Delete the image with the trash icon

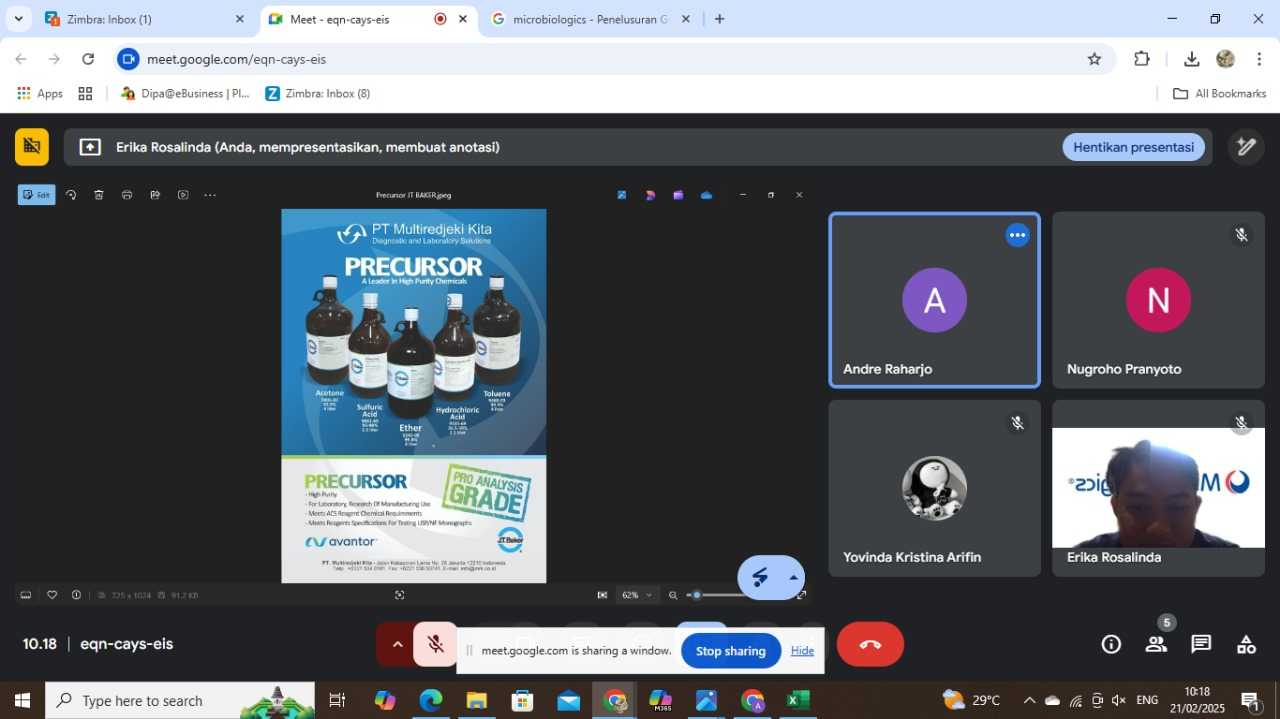click(99, 195)
